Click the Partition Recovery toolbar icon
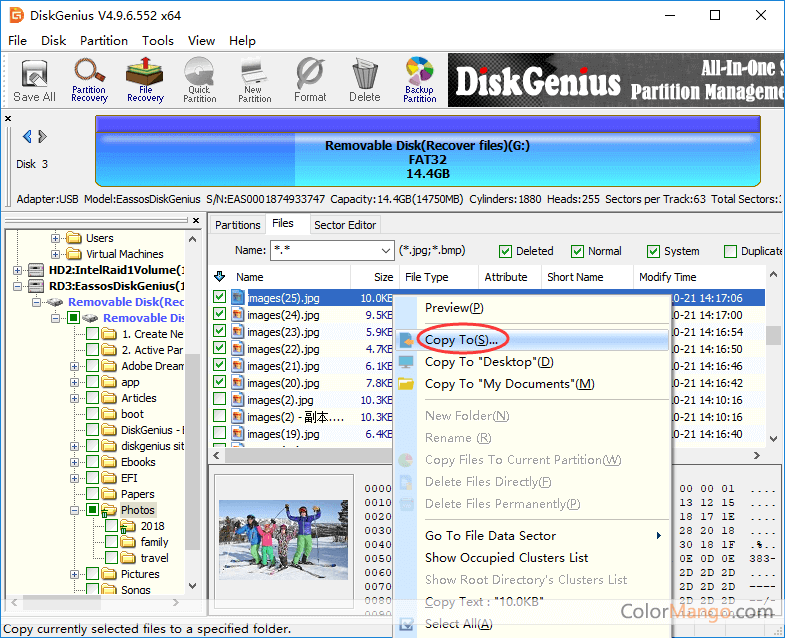The image size is (785, 638). click(x=89, y=79)
